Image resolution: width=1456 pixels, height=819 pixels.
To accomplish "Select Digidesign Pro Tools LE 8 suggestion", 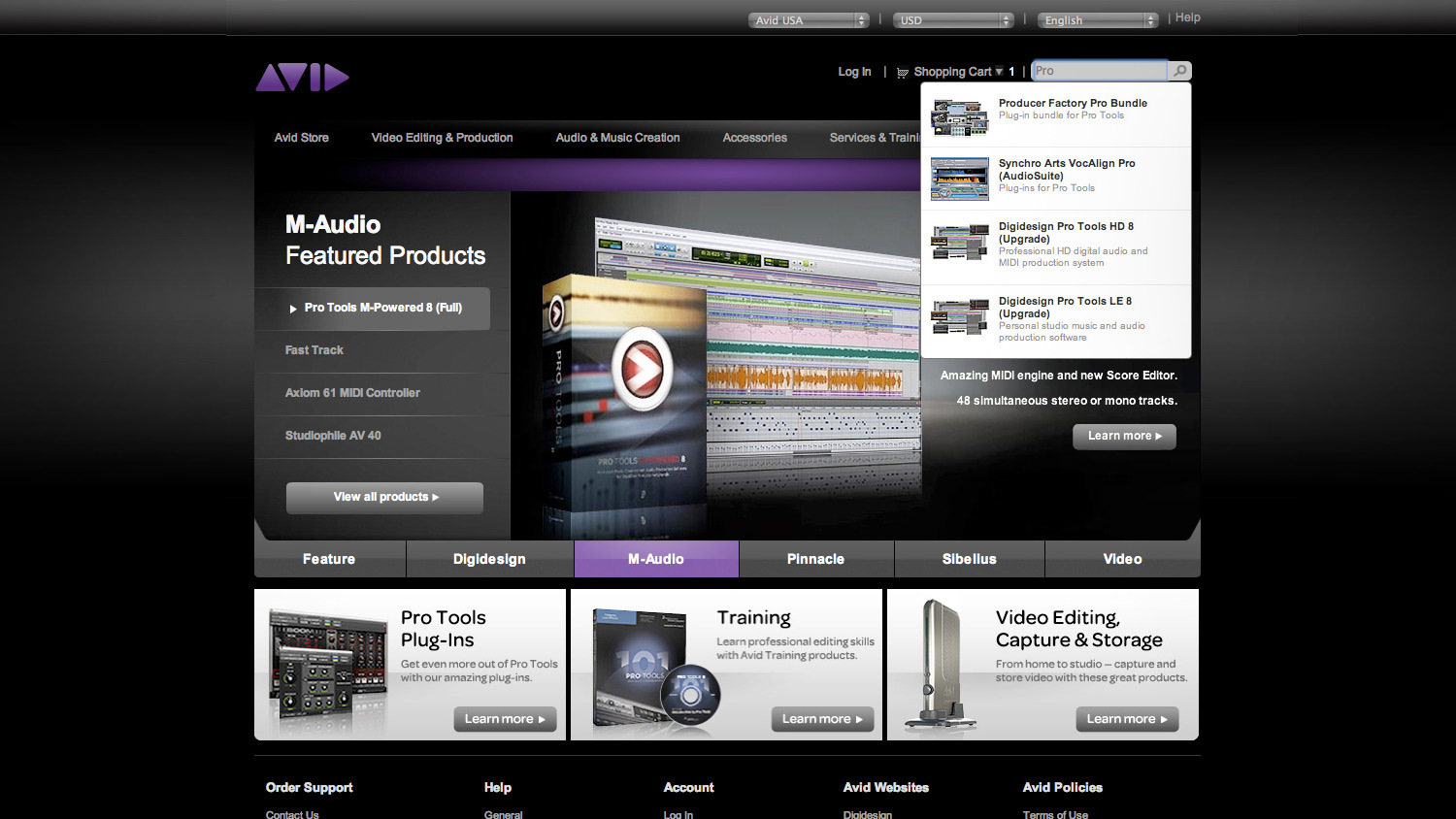I will tap(1056, 321).
